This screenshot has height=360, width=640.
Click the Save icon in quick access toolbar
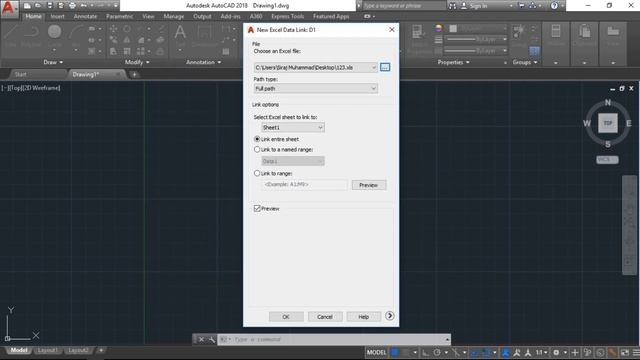point(50,6)
